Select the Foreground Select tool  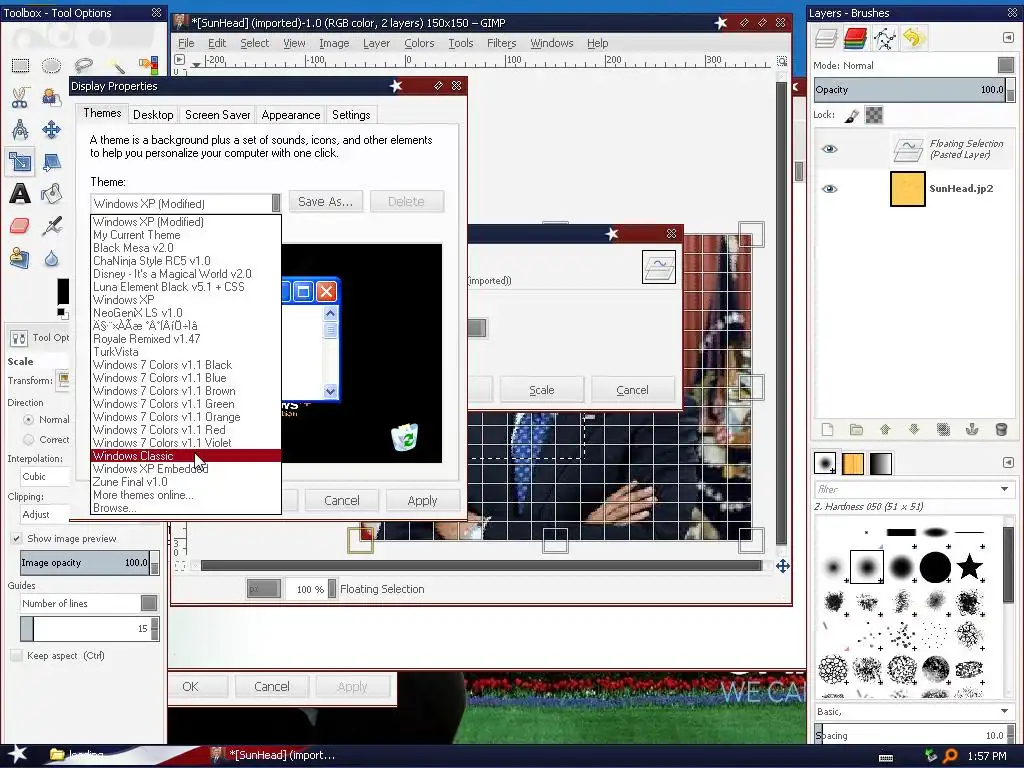(x=52, y=97)
